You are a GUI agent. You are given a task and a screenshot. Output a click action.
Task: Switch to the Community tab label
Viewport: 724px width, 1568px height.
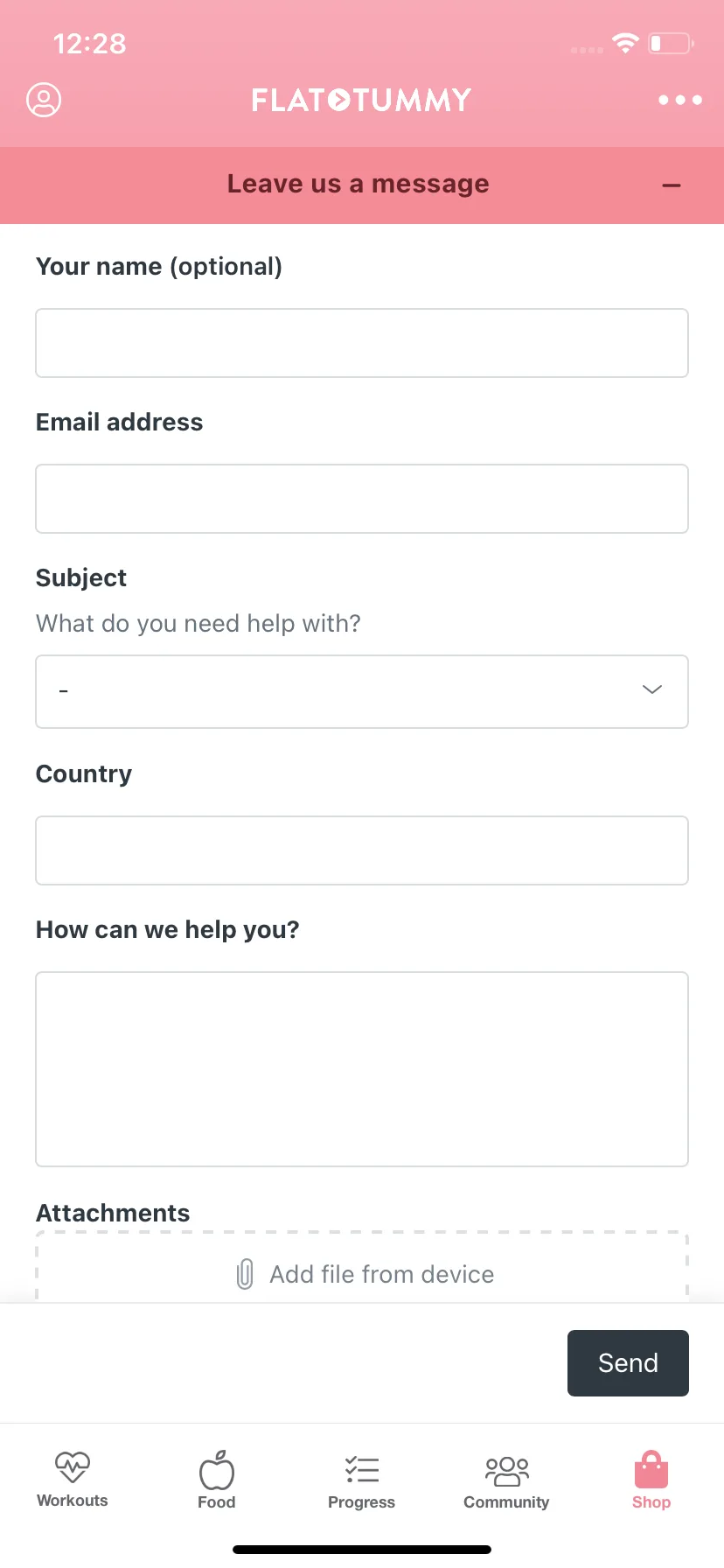506,1502
